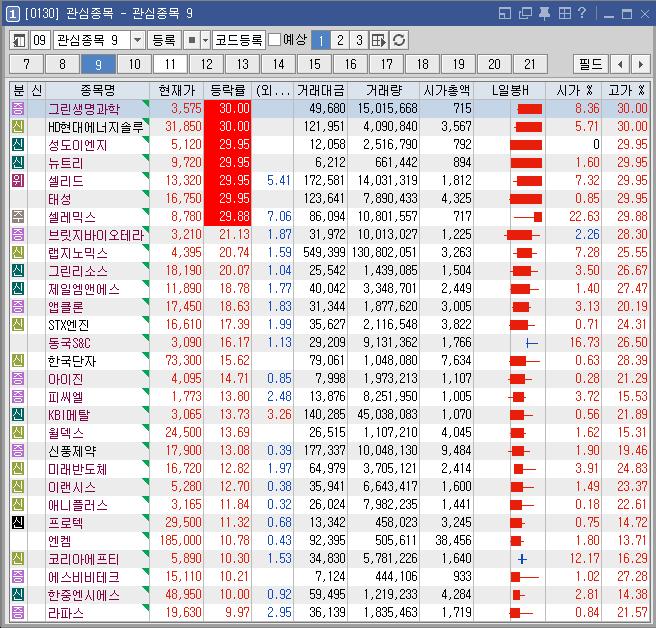The image size is (656, 628).
Task: Click the next field arrow button
Action: [641, 64]
